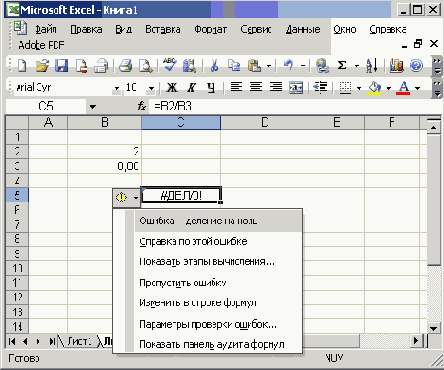Viewport: 444px width, 370px height.
Task: Click the Paste clipboard icon
Action: click(254, 66)
